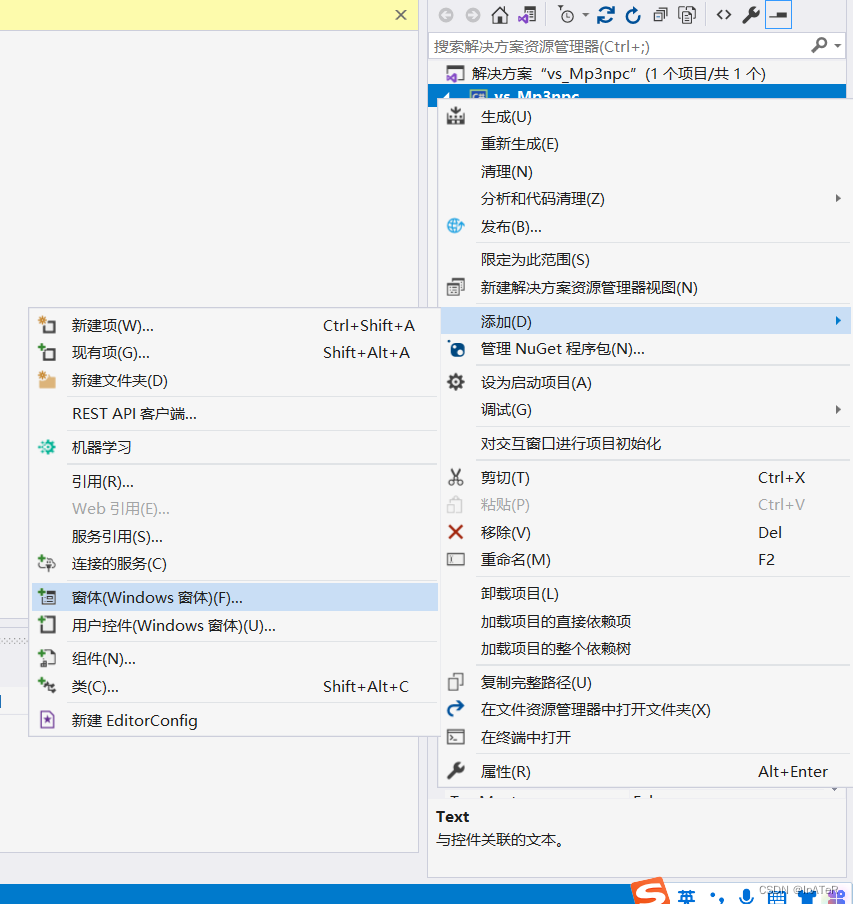Viewport: 853px width, 904px height.
Task: Expand the 添加(D) submenu arrow
Action: click(x=840, y=321)
